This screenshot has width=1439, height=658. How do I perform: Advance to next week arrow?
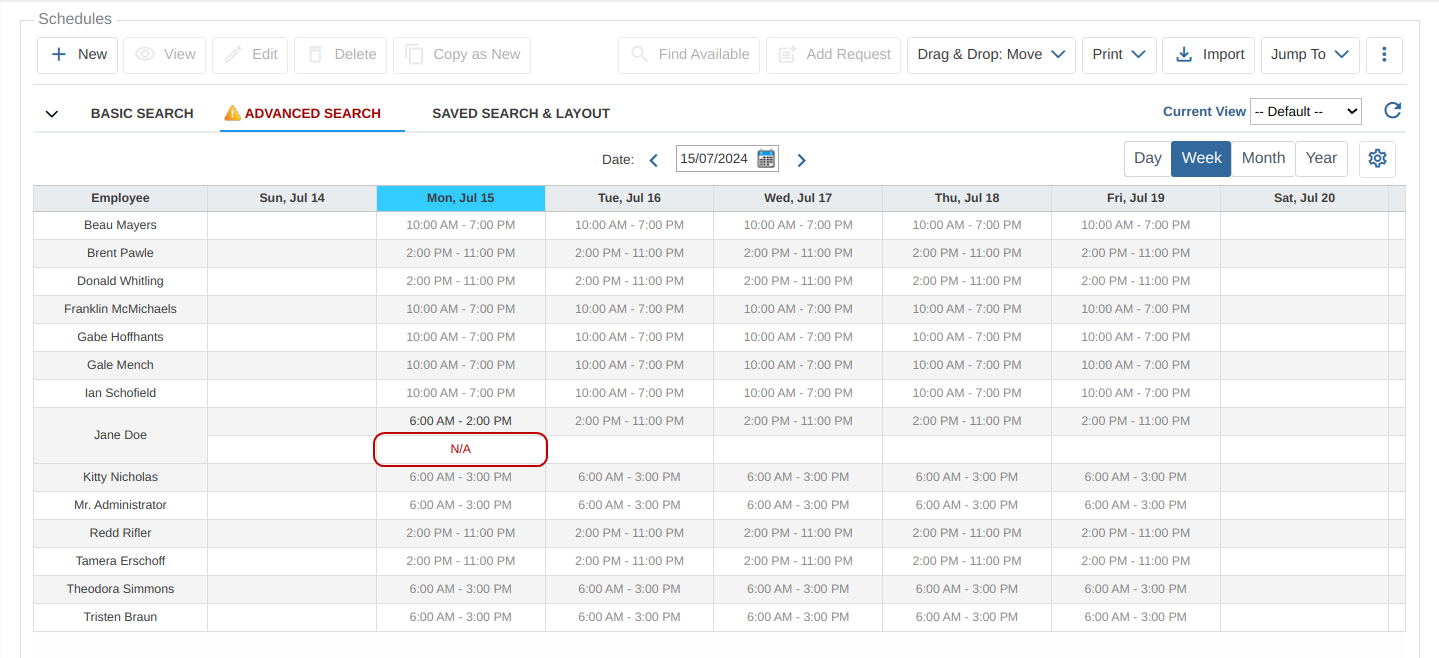click(x=801, y=160)
